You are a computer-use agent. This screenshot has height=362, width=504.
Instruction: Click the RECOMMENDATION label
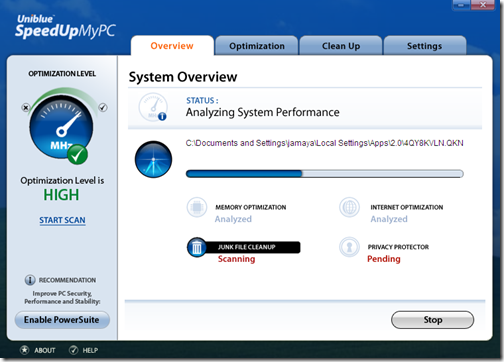[x=67, y=280]
